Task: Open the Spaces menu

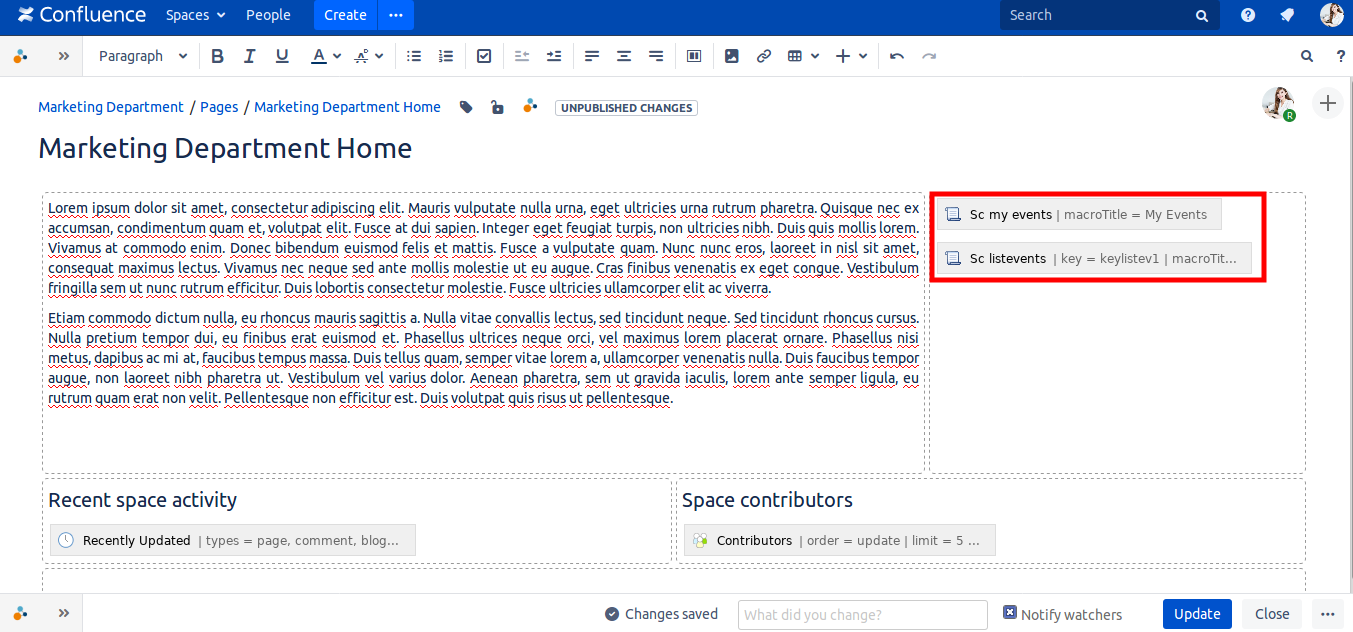Action: [x=195, y=15]
